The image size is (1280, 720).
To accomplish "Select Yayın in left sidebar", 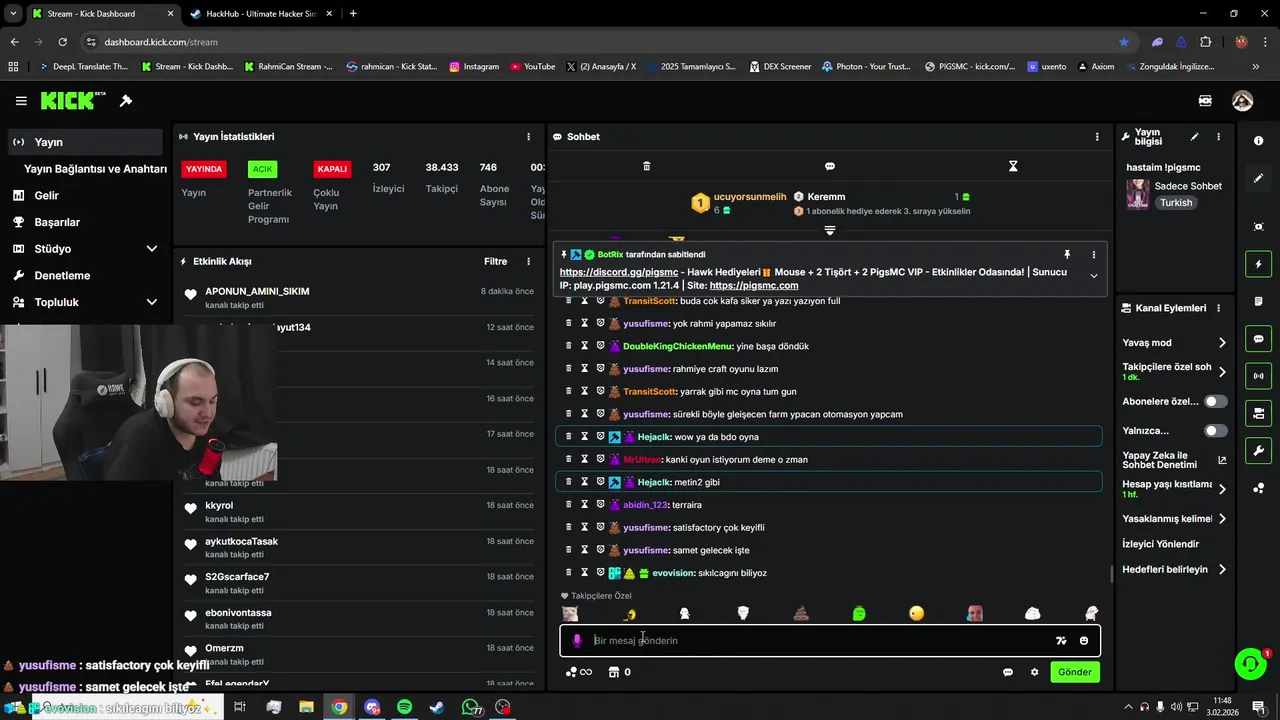I will [x=85, y=142].
